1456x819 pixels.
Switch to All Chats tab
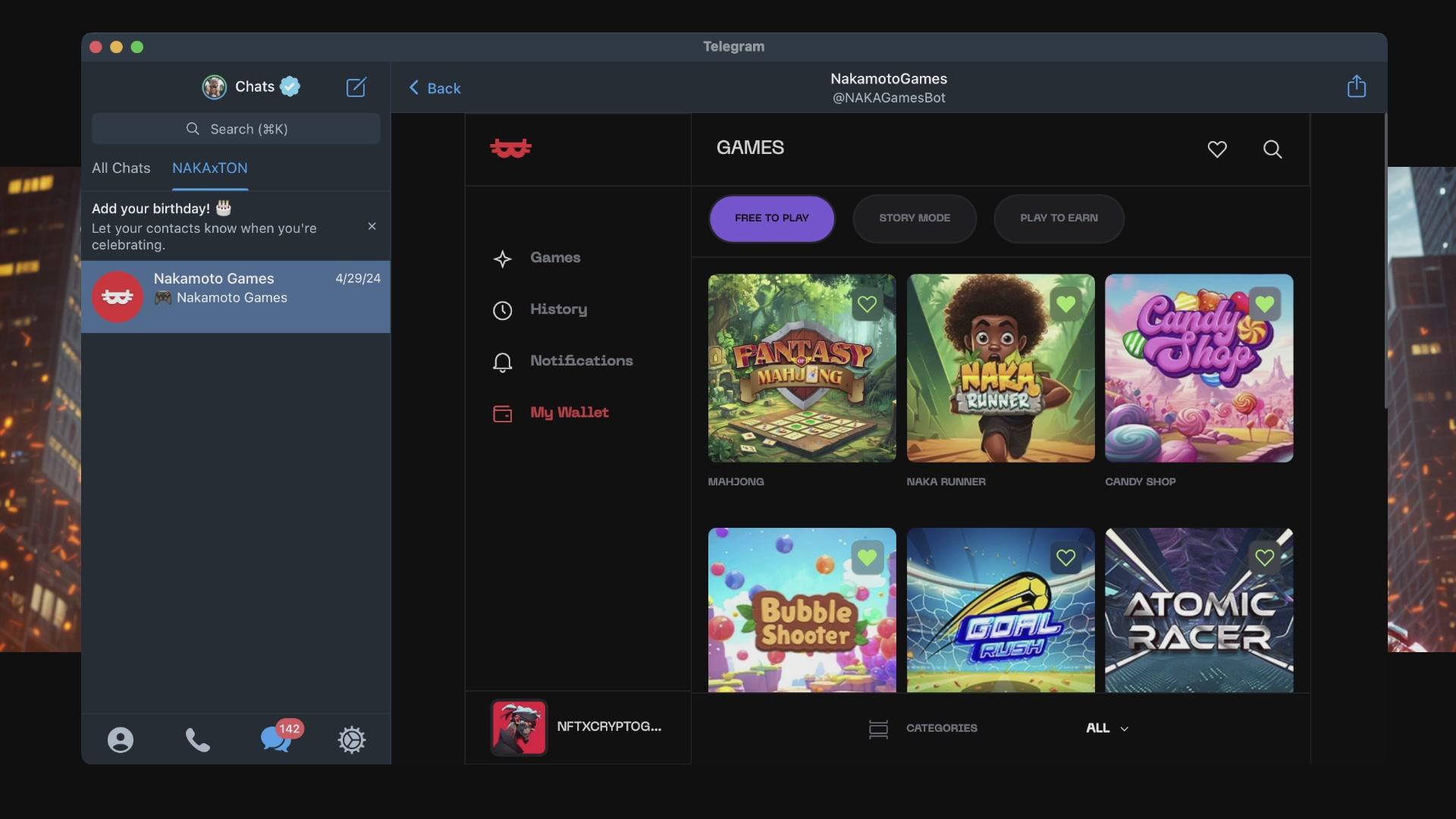(121, 168)
